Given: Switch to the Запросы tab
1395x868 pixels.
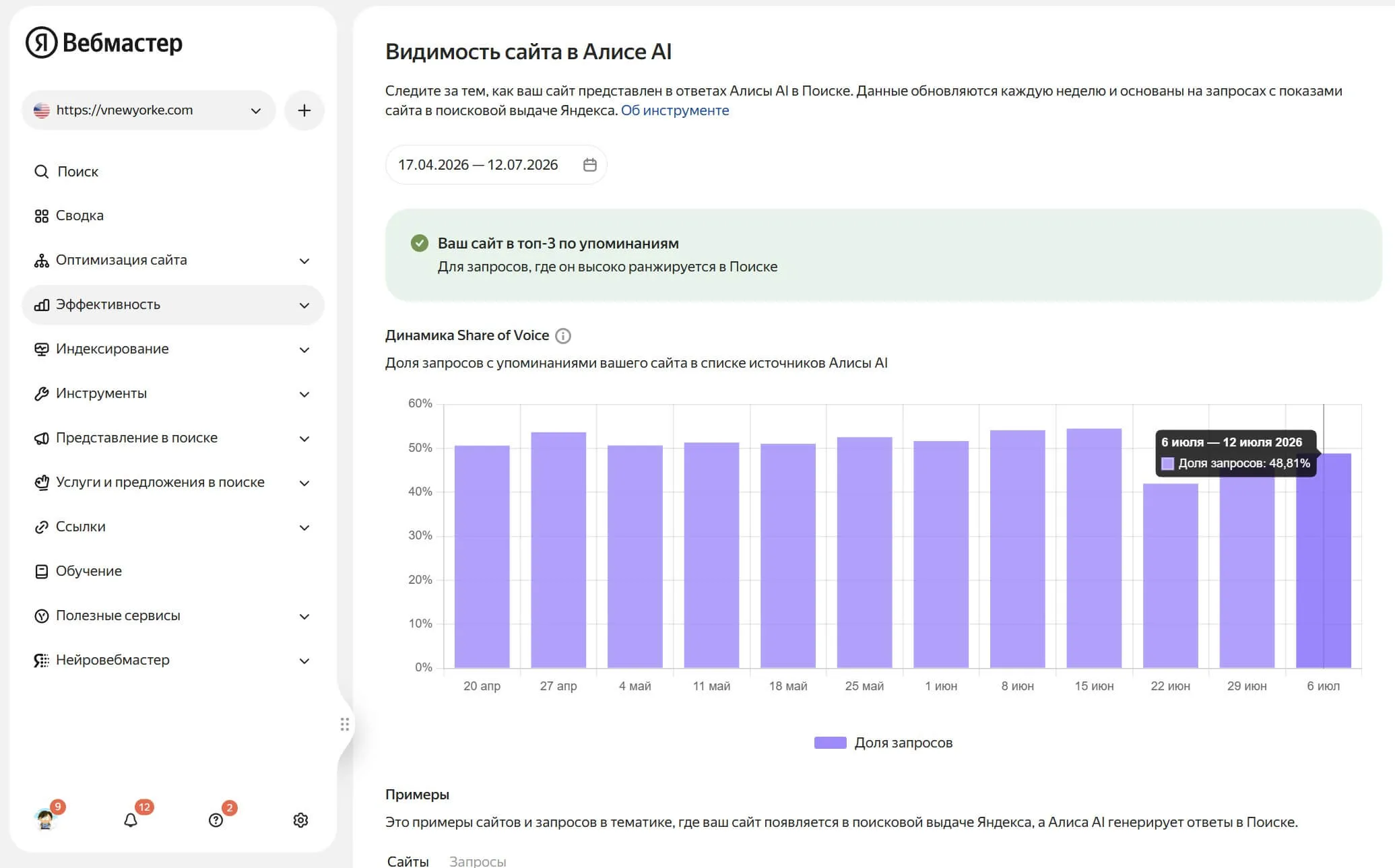Looking at the screenshot, I should click(478, 861).
